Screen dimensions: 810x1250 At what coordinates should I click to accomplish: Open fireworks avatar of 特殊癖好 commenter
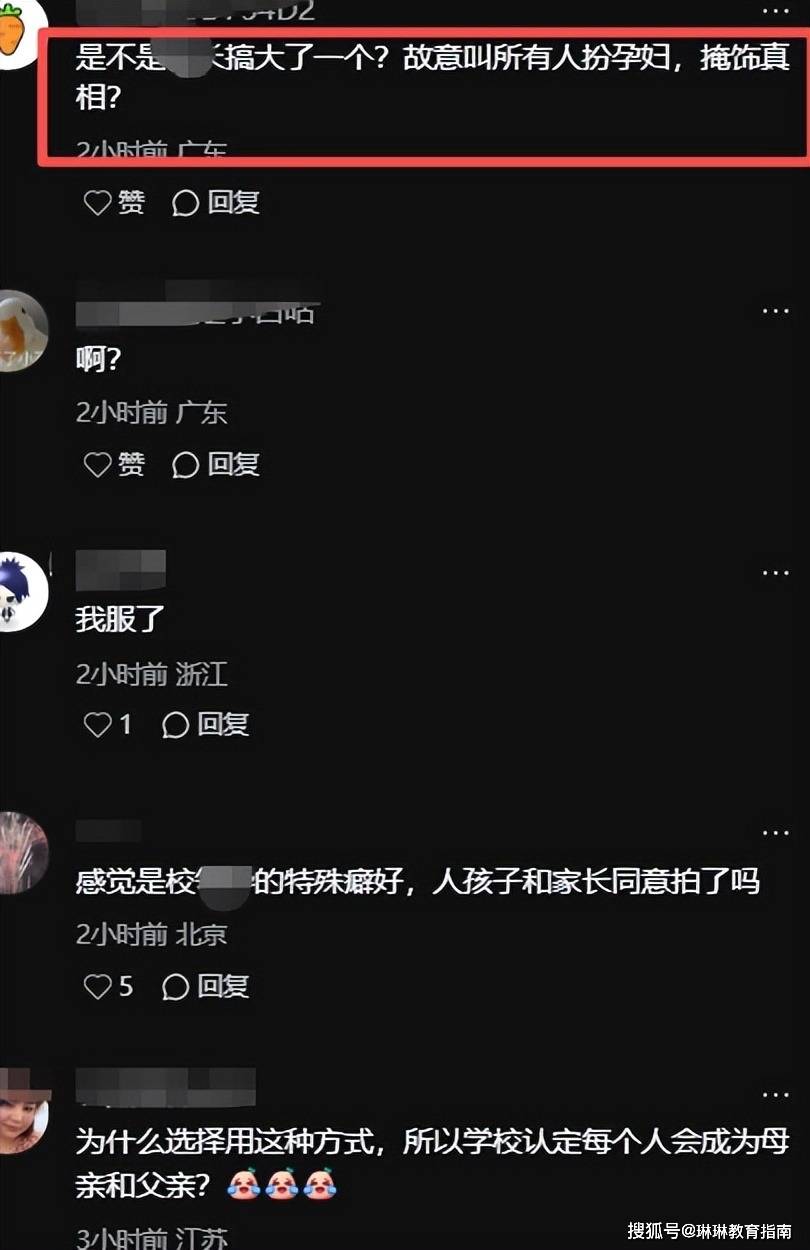coord(22,853)
